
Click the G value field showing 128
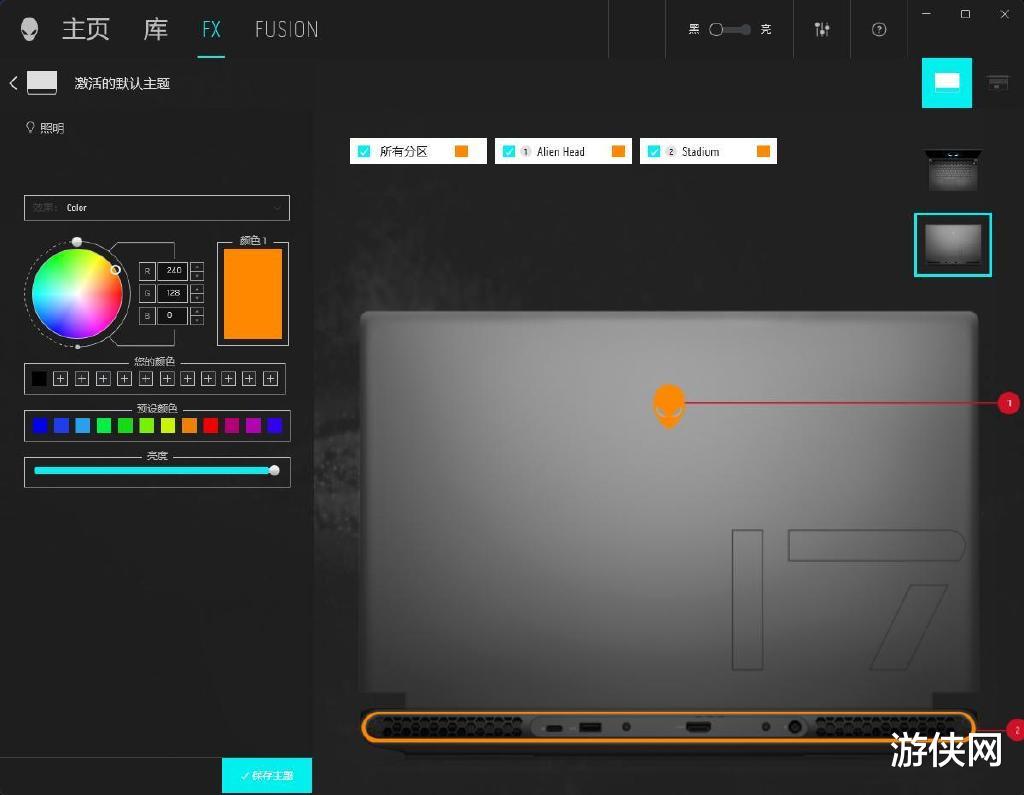172,293
